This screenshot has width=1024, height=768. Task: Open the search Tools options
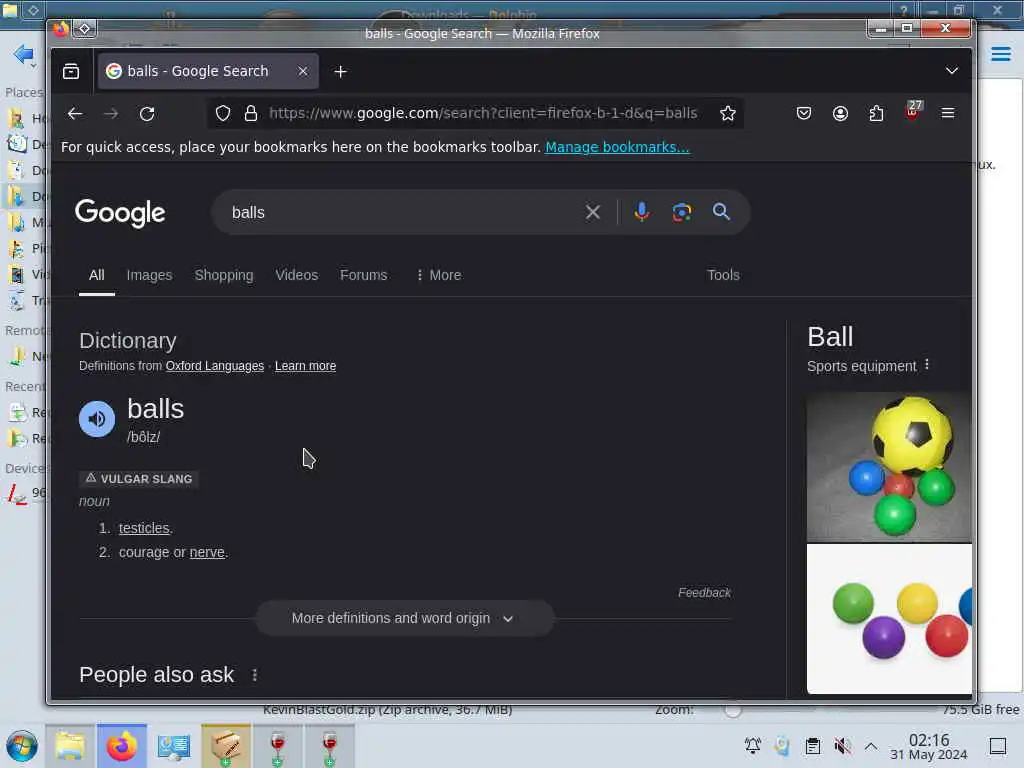coord(723,275)
